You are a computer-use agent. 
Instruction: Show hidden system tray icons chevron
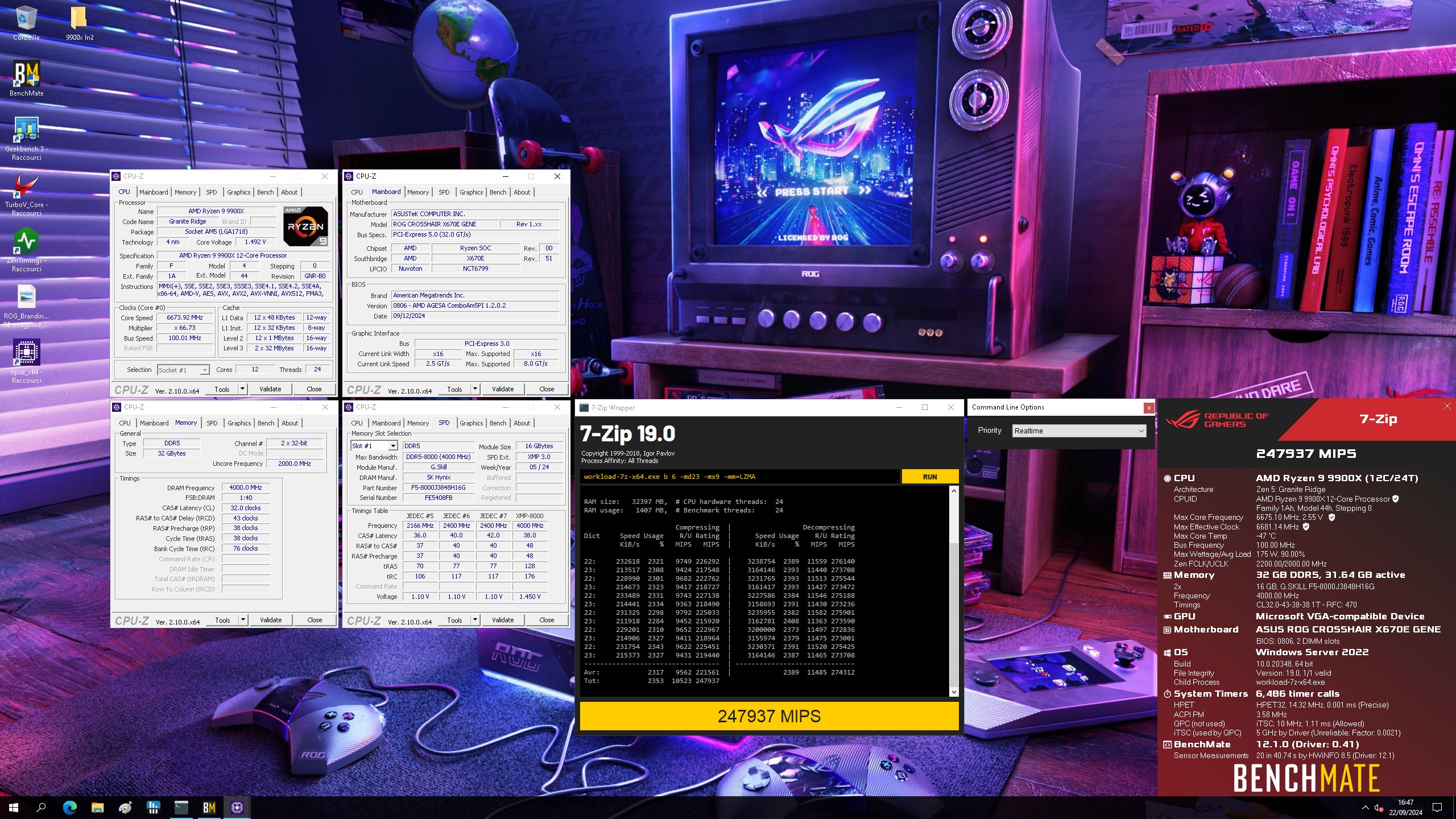[x=1365, y=808]
